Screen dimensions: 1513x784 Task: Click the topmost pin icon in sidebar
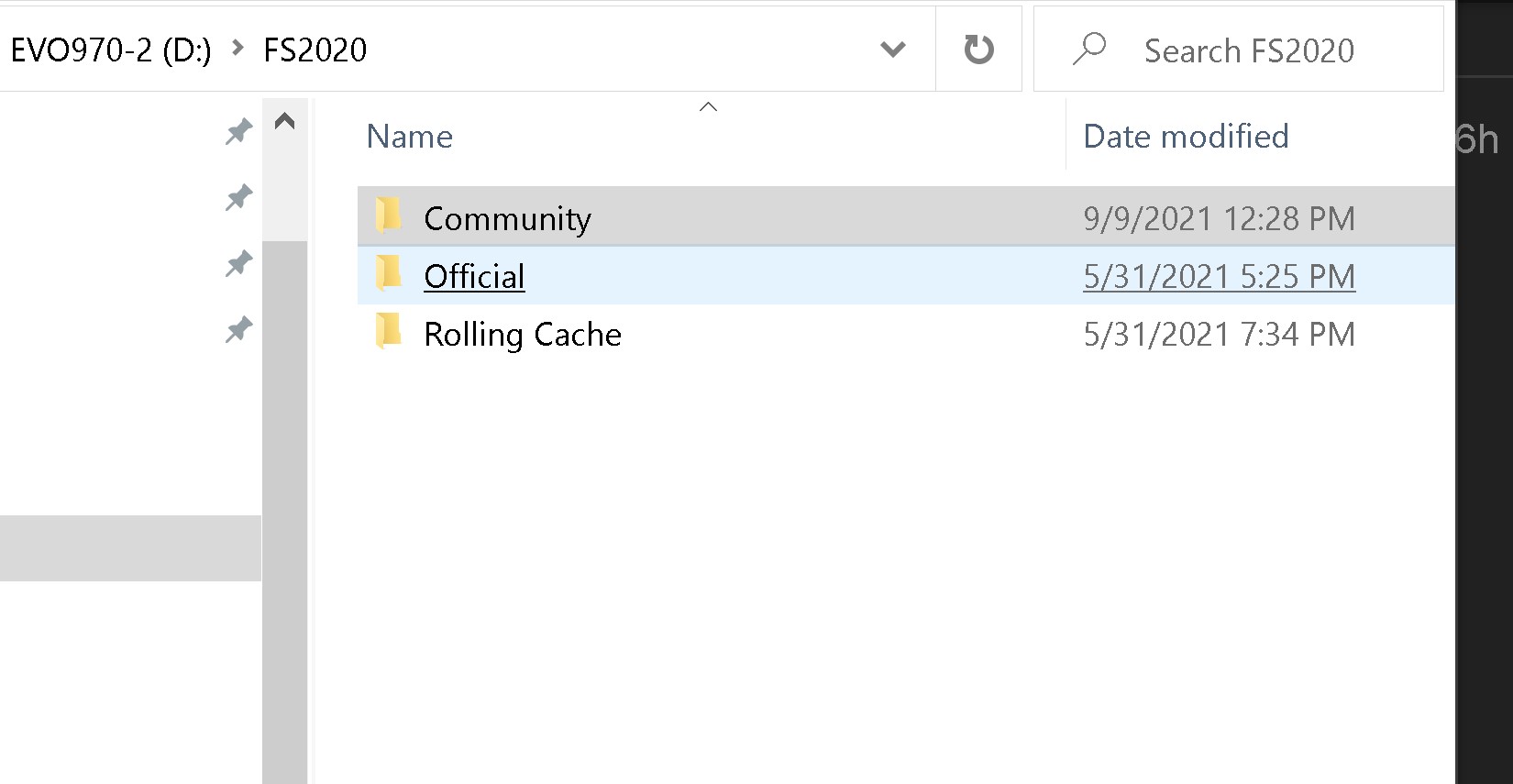[238, 132]
